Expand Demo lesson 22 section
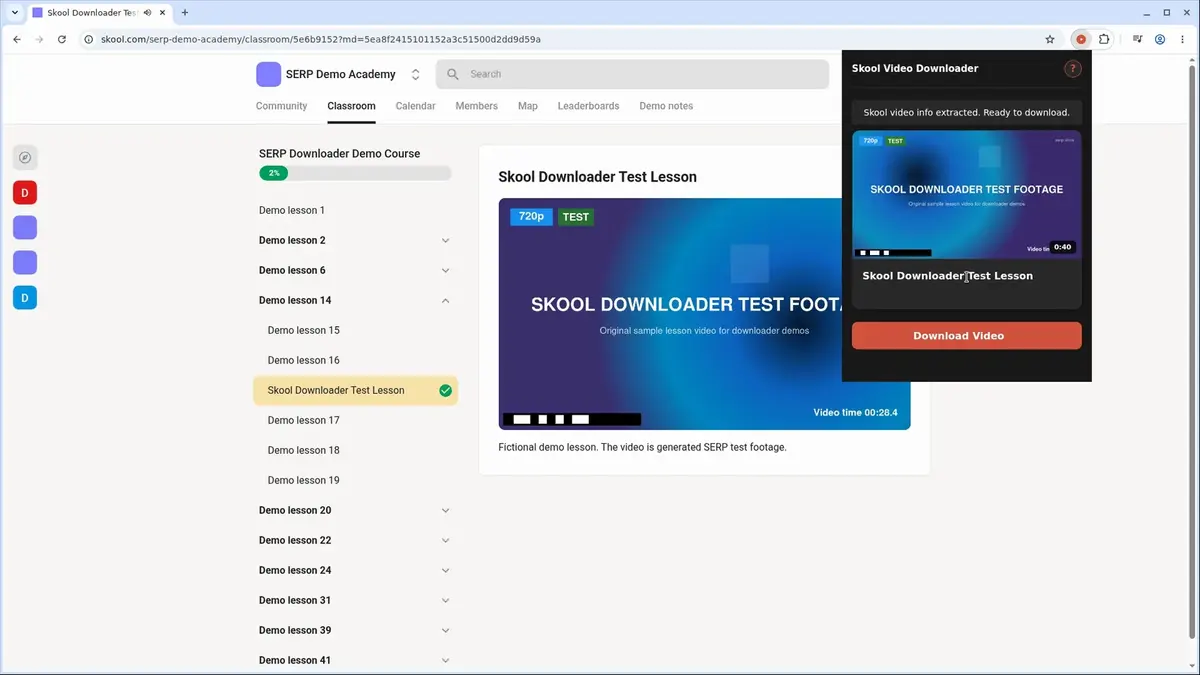The image size is (1200, 675). click(x=446, y=541)
